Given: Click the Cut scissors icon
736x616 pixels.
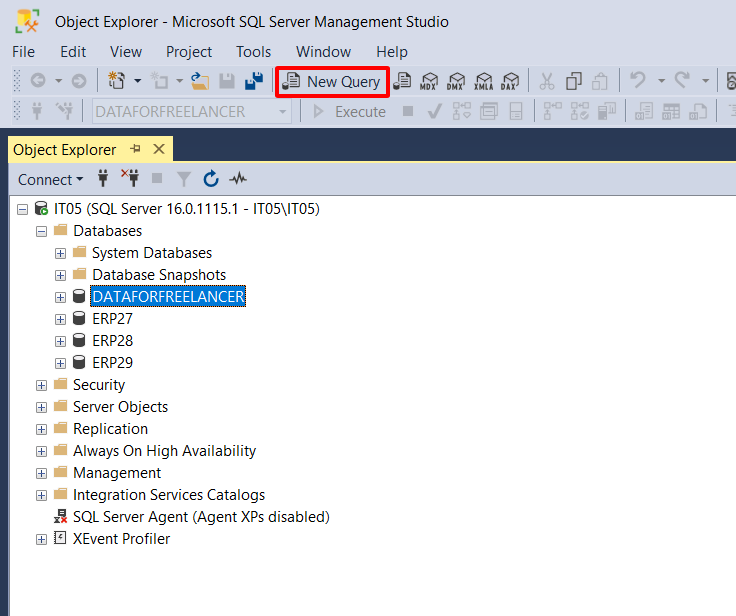Looking at the screenshot, I should pos(546,81).
